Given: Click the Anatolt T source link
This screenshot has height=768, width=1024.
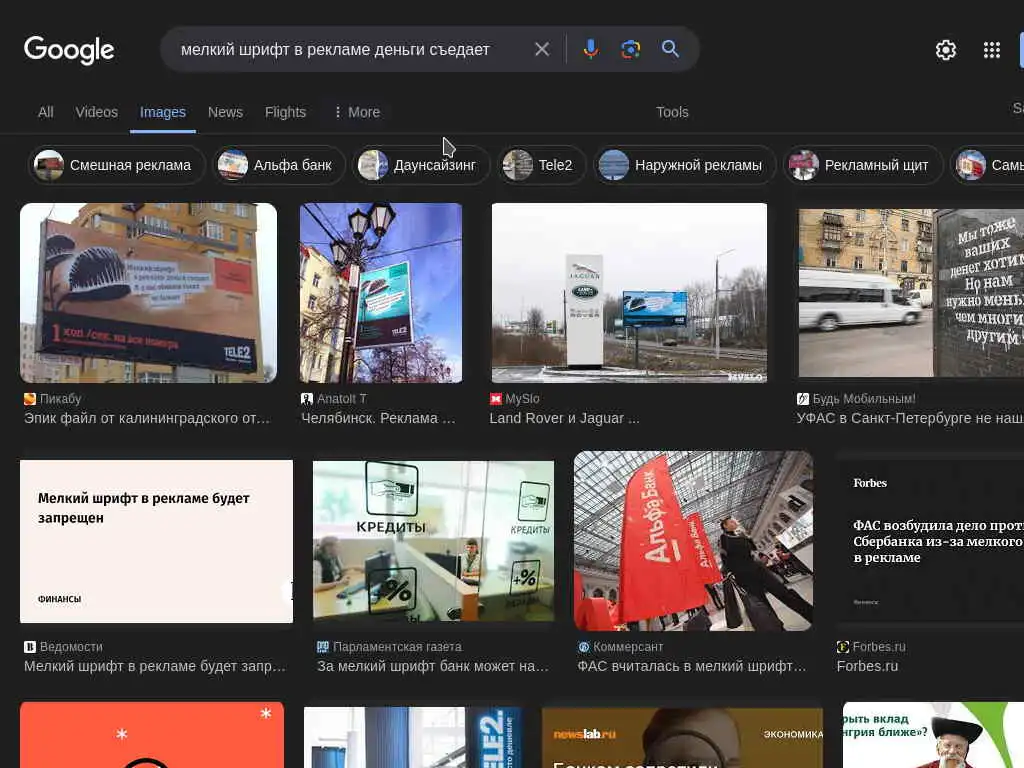Looking at the screenshot, I should coord(342,398).
